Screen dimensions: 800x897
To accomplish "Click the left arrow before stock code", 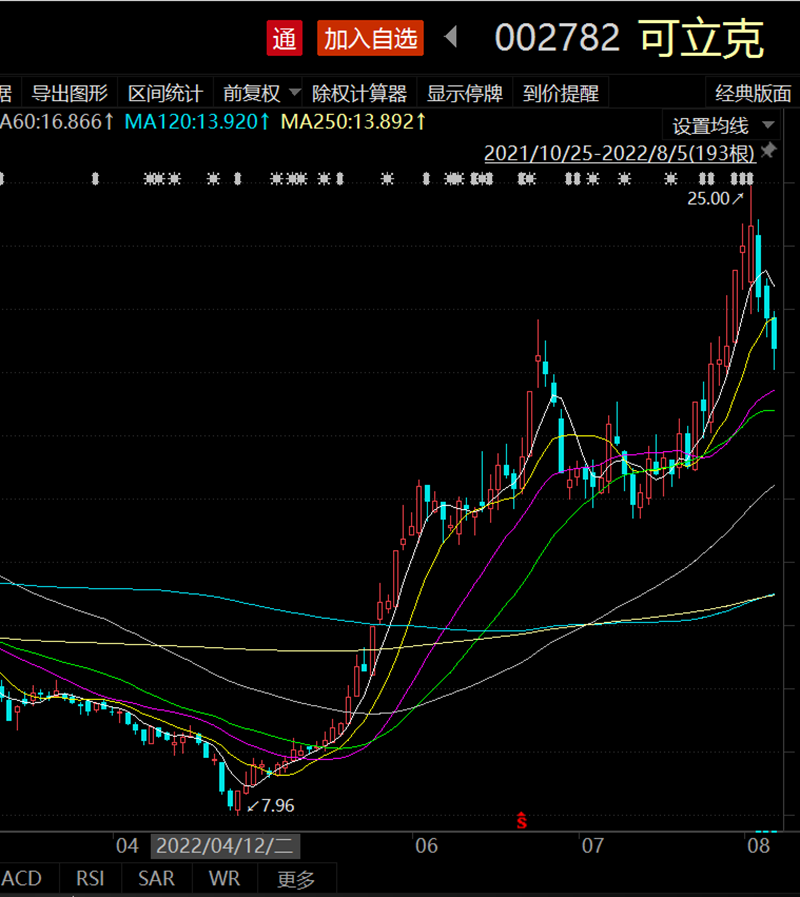I will coord(451,38).
